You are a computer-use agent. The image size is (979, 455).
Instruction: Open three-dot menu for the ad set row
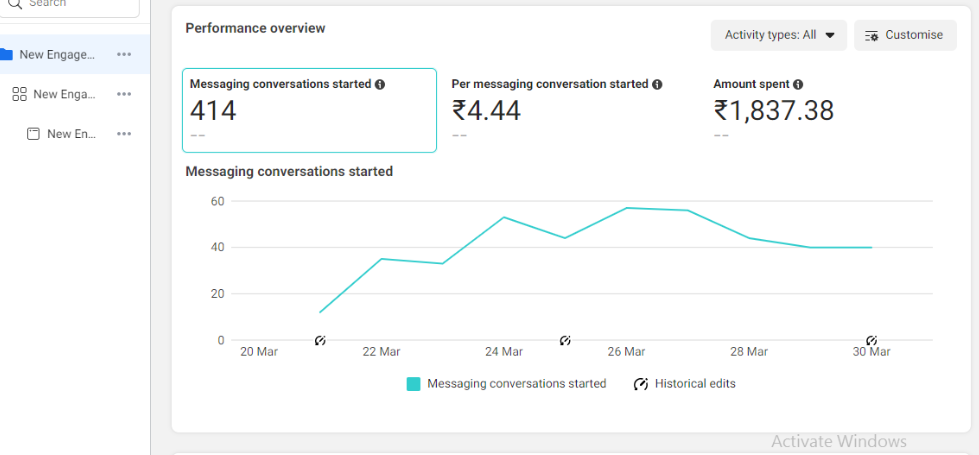124,94
